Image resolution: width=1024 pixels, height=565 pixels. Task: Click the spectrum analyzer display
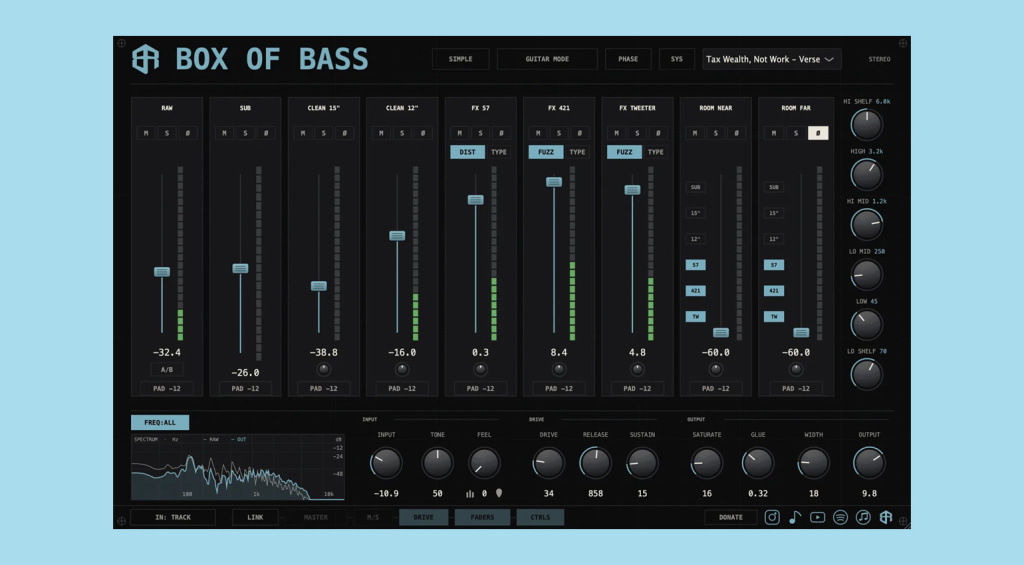(238, 467)
